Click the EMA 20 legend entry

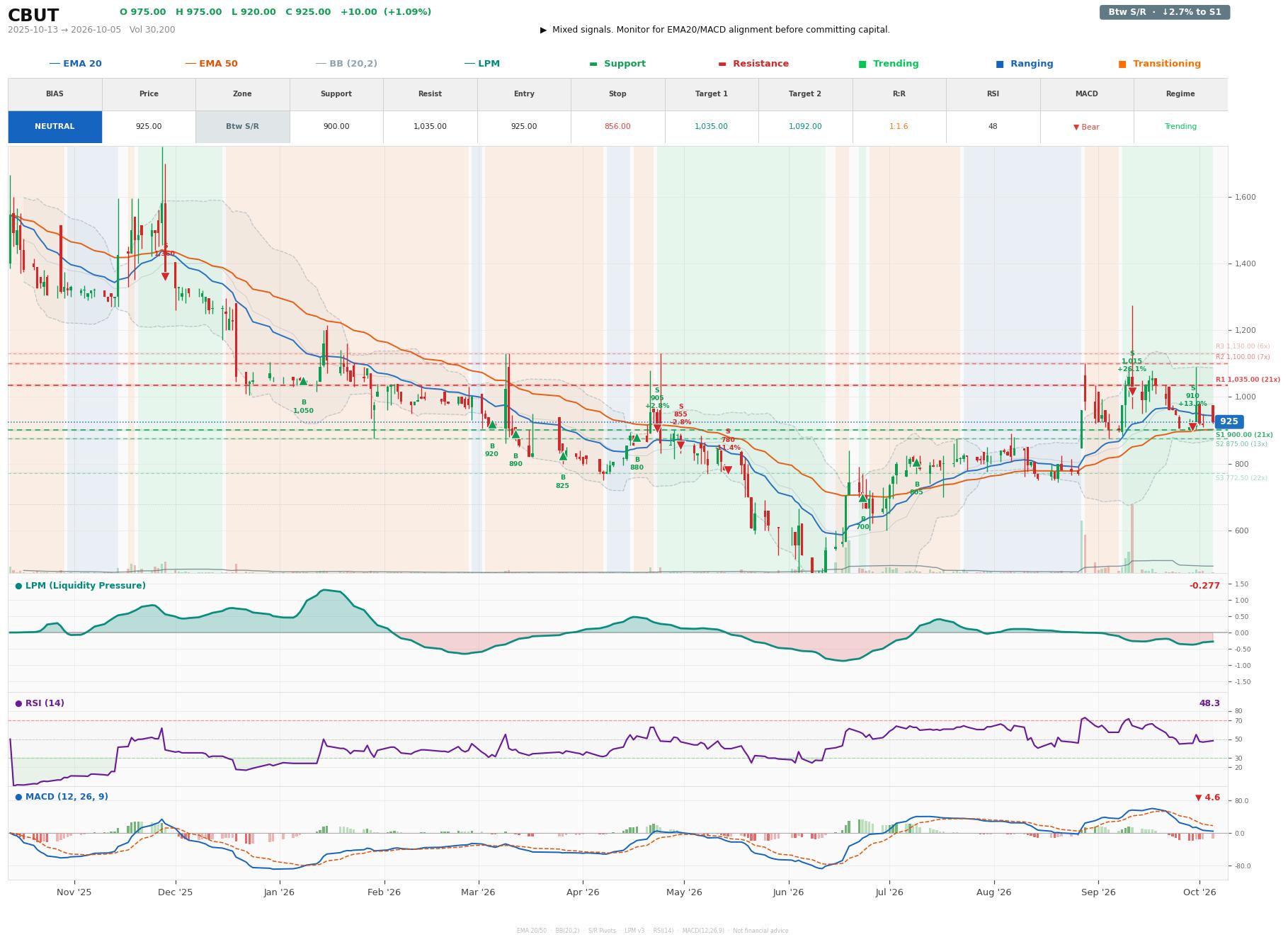pyautogui.click(x=76, y=64)
